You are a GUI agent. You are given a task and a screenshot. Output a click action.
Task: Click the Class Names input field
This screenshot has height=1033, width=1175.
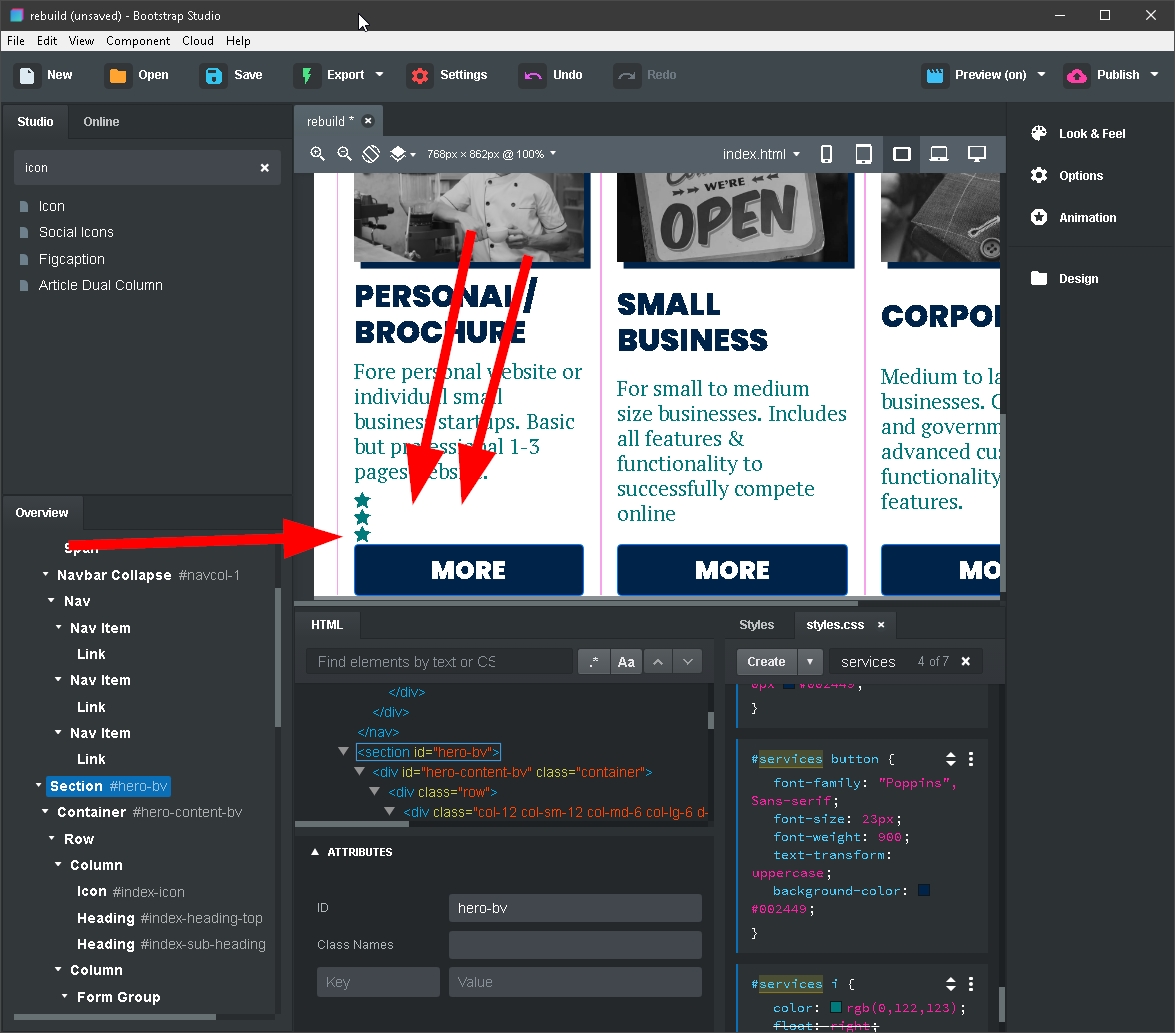pyautogui.click(x=575, y=945)
